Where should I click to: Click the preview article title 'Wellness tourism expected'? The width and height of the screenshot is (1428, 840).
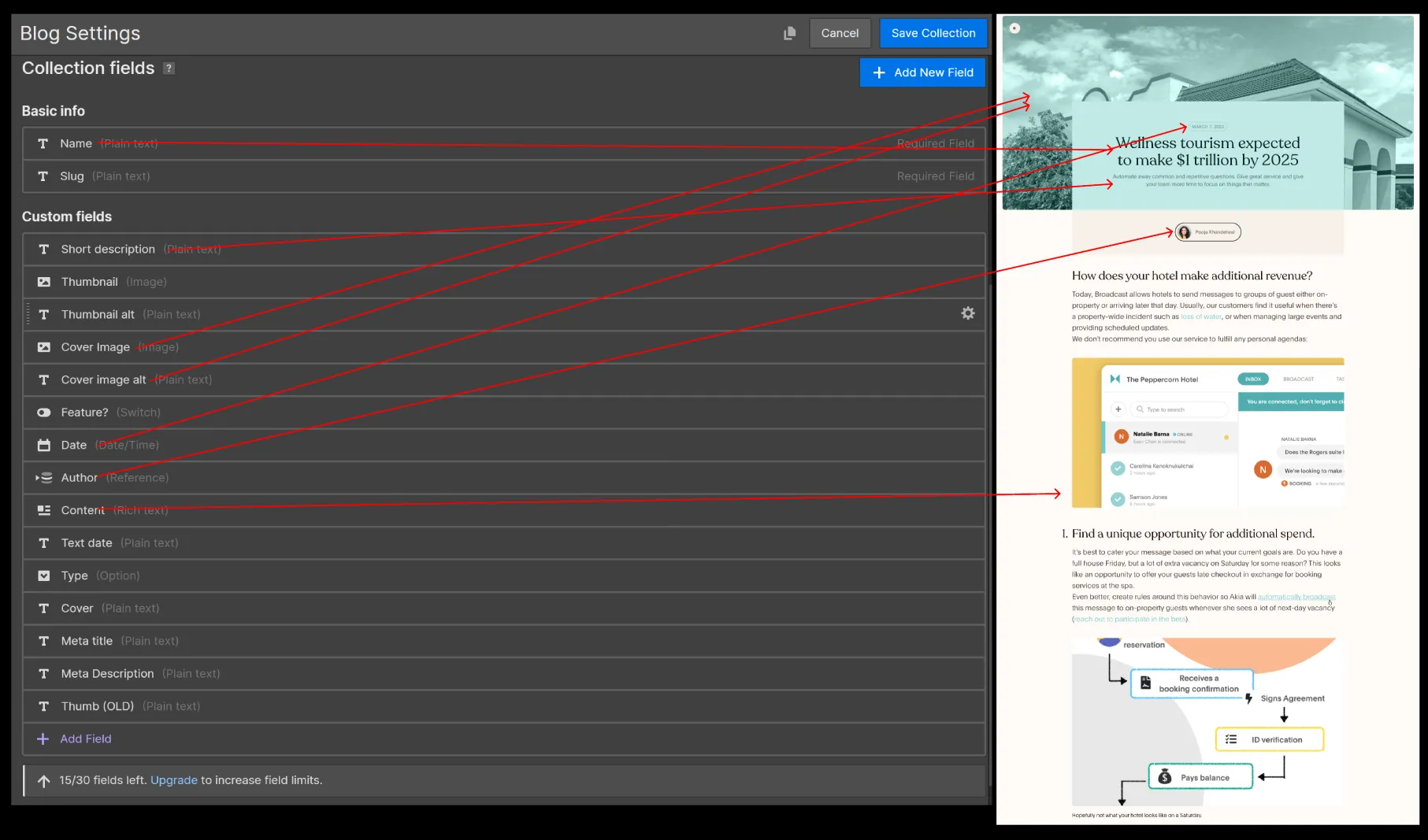tap(1208, 151)
